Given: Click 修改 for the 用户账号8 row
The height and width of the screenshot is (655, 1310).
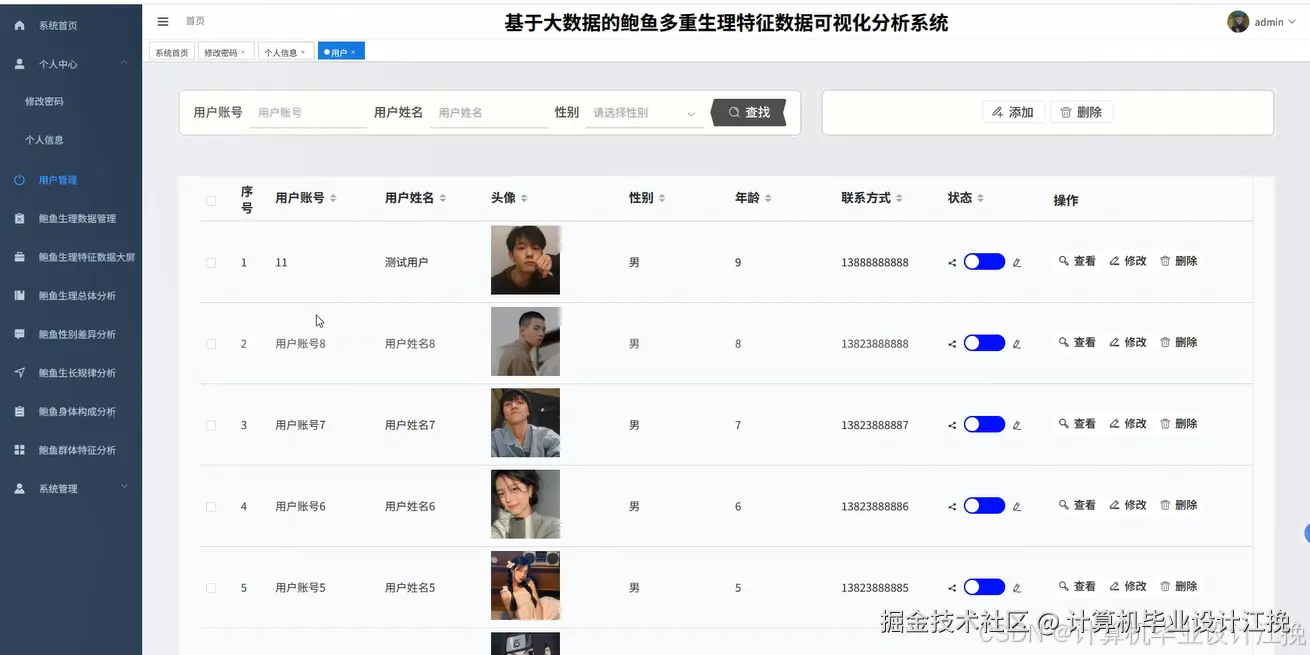Looking at the screenshot, I should [x=1128, y=342].
